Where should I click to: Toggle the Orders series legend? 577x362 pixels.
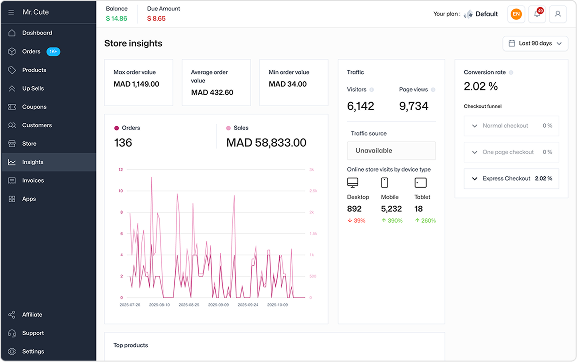click(x=127, y=128)
